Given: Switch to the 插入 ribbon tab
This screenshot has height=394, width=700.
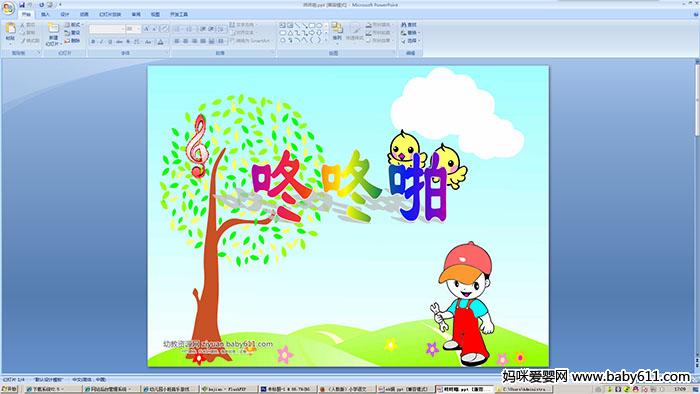Looking at the screenshot, I should 45,14.
